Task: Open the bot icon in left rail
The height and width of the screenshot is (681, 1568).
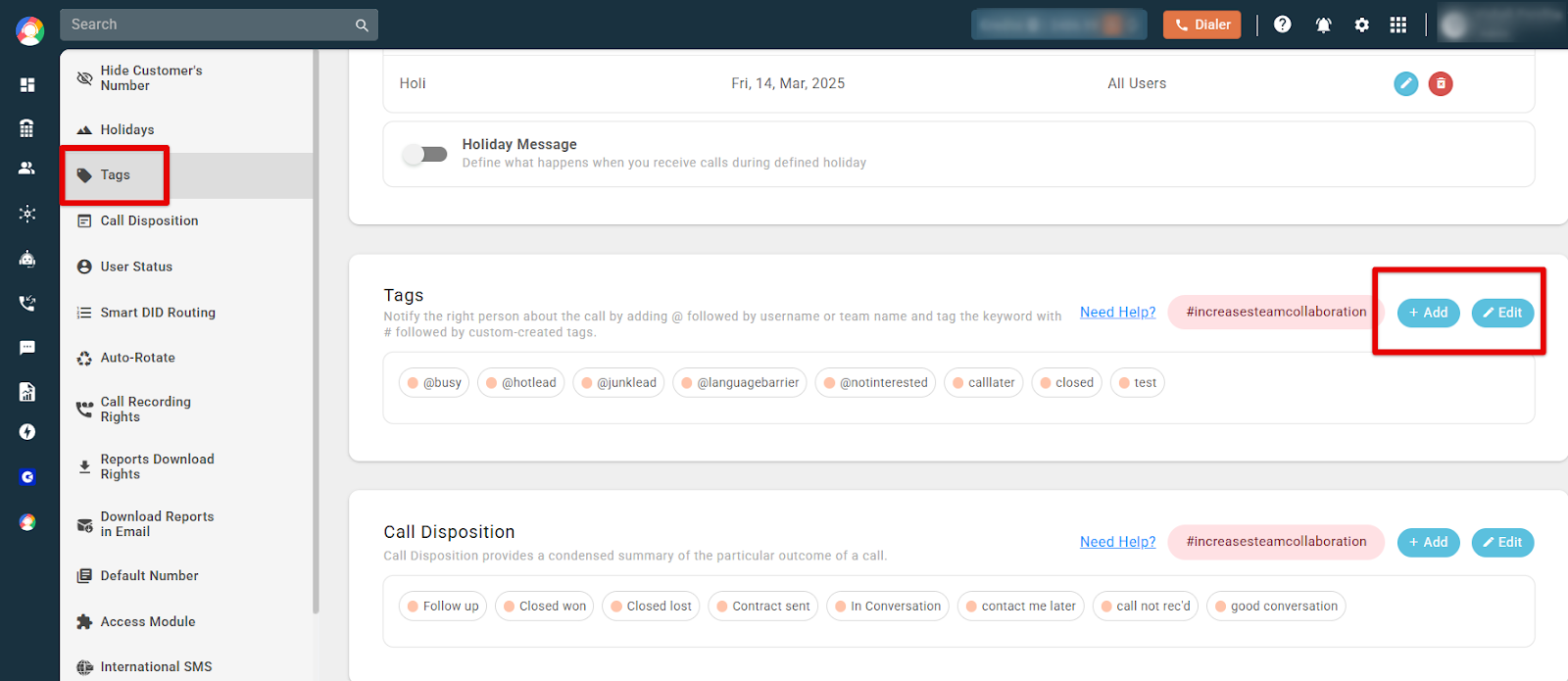Action: [27, 259]
